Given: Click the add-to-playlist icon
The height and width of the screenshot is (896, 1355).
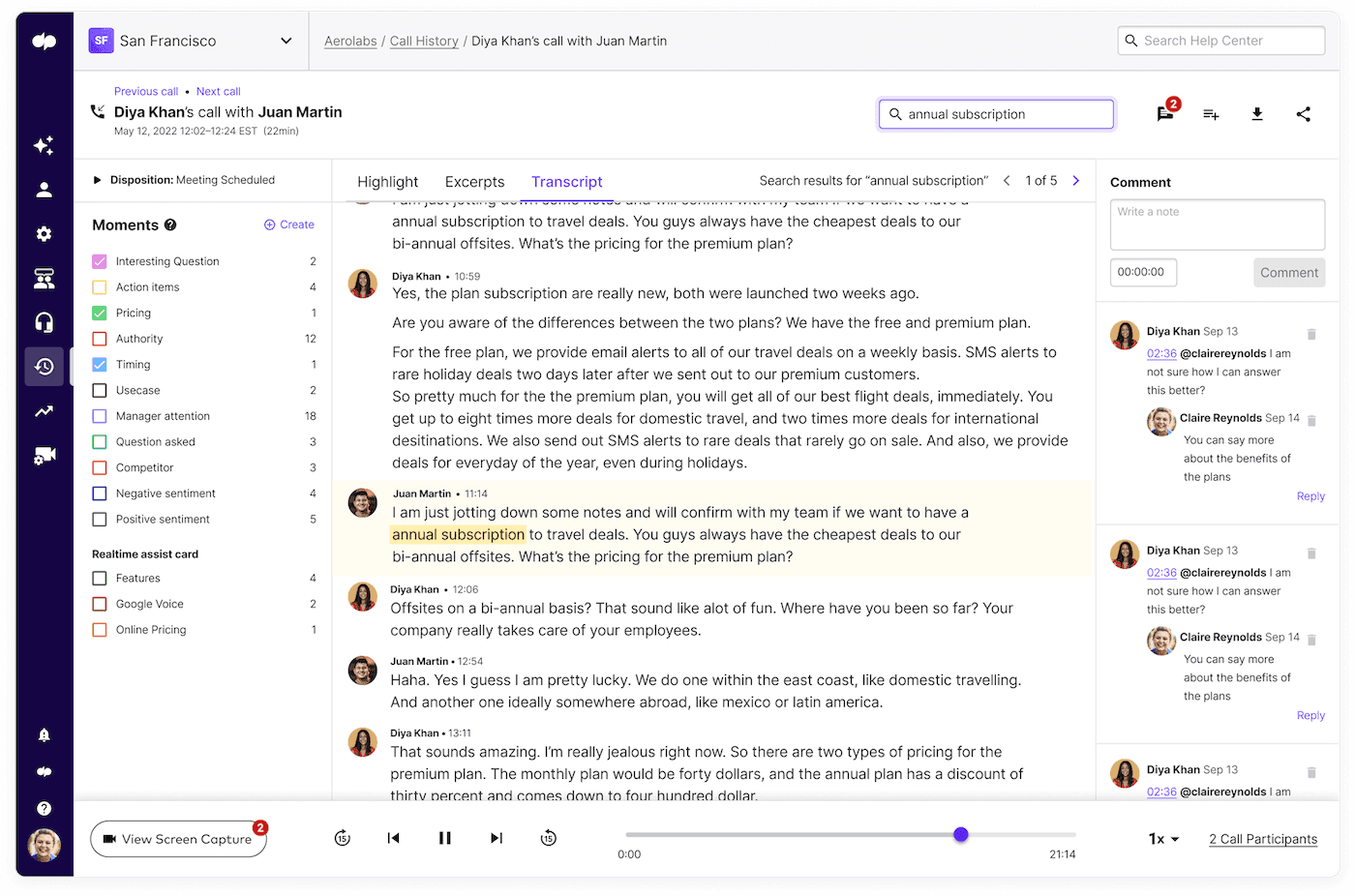Looking at the screenshot, I should point(1211,114).
